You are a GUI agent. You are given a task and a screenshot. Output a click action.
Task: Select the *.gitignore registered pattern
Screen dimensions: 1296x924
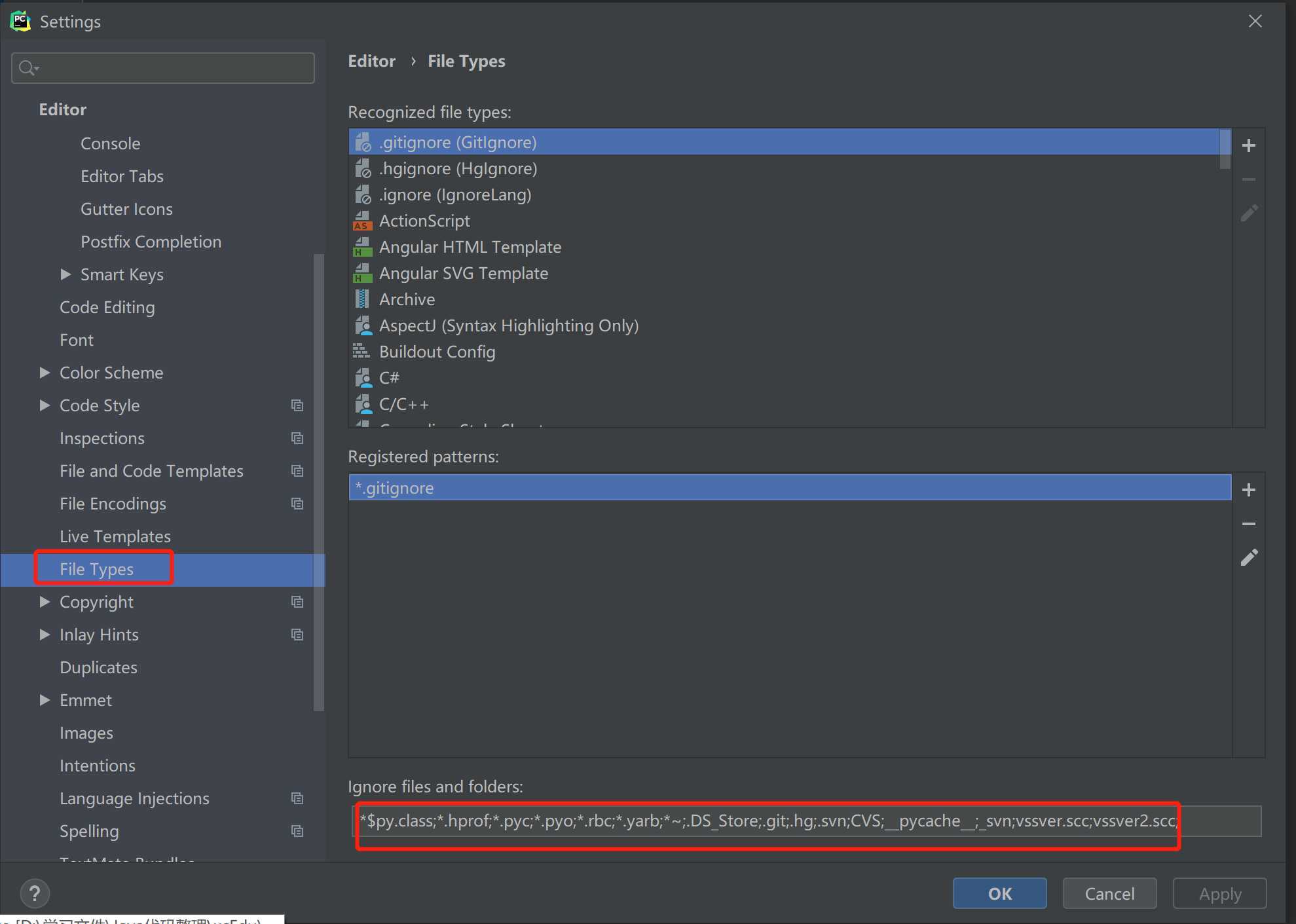[790, 488]
